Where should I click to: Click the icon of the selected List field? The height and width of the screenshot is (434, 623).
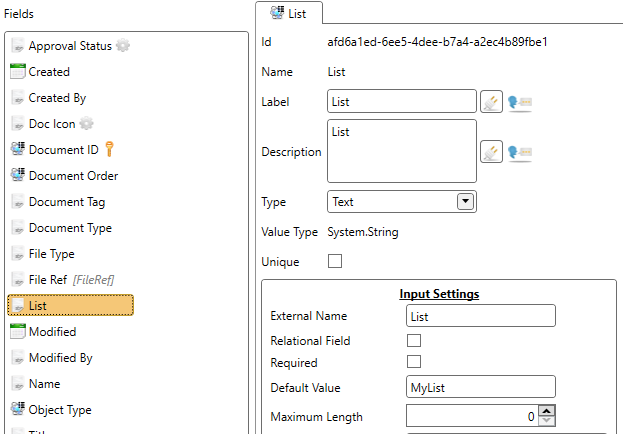point(17,306)
